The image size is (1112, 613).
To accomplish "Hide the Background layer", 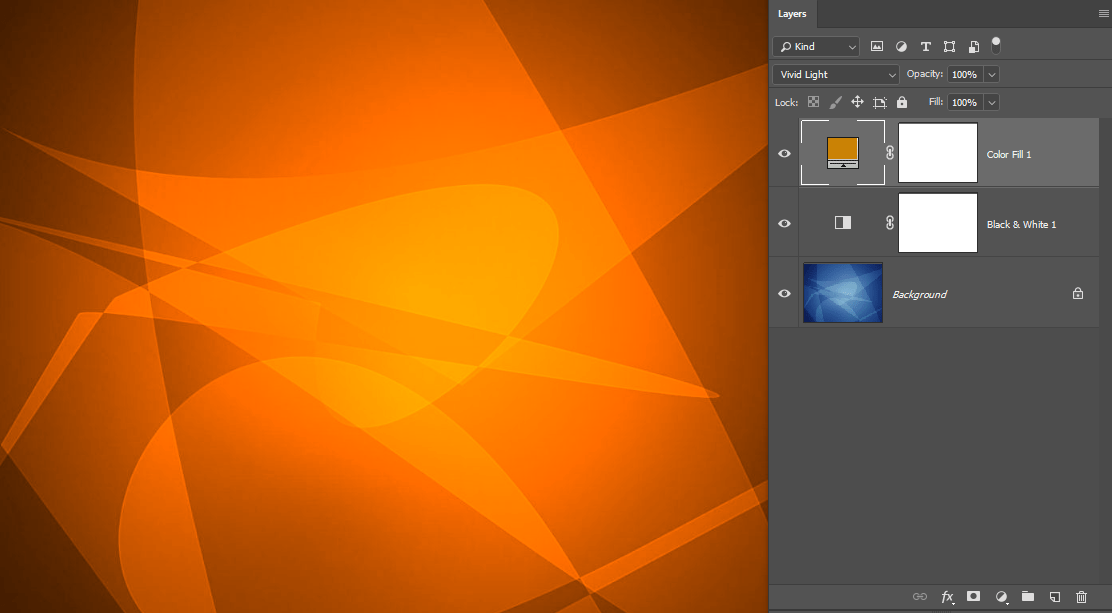I will (784, 293).
